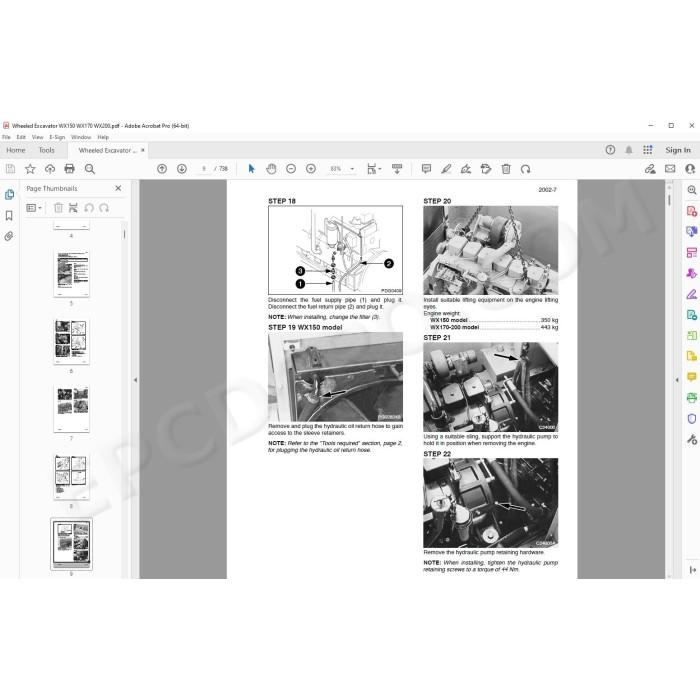The width and height of the screenshot is (700, 700).
Task: Zoom in with the plus circle button
Action: pyautogui.click(x=311, y=169)
